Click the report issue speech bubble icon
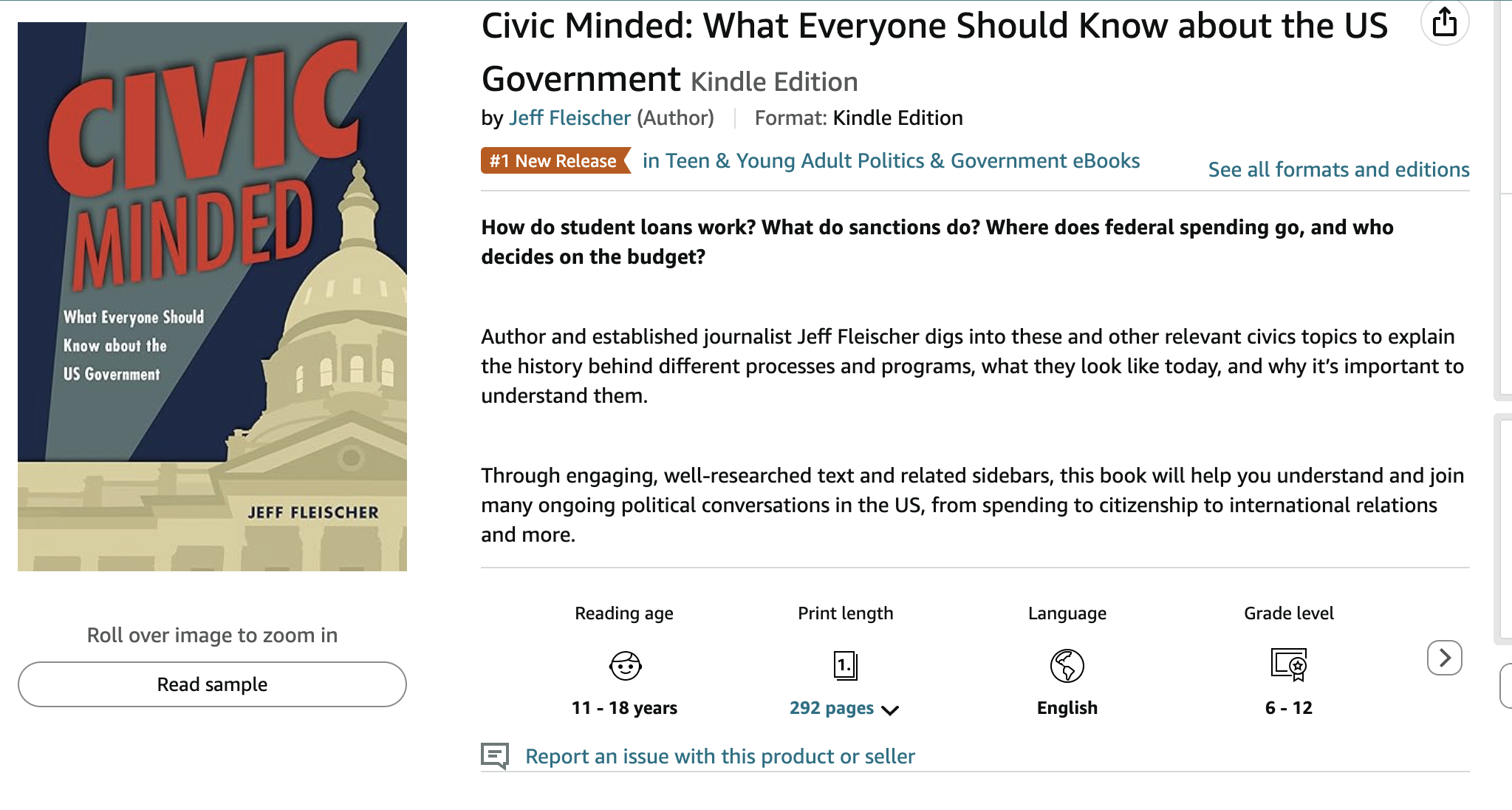This screenshot has height=810, width=1512. point(495,755)
